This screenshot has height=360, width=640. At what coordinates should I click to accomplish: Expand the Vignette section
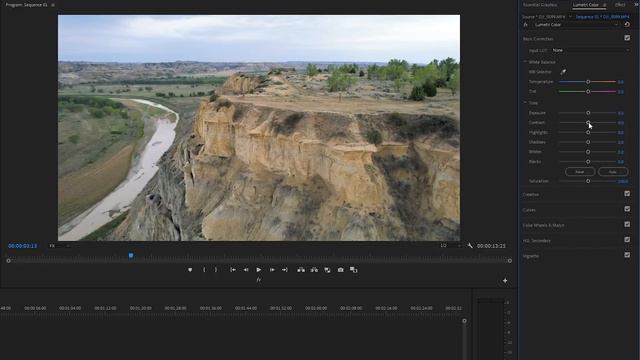(531, 256)
